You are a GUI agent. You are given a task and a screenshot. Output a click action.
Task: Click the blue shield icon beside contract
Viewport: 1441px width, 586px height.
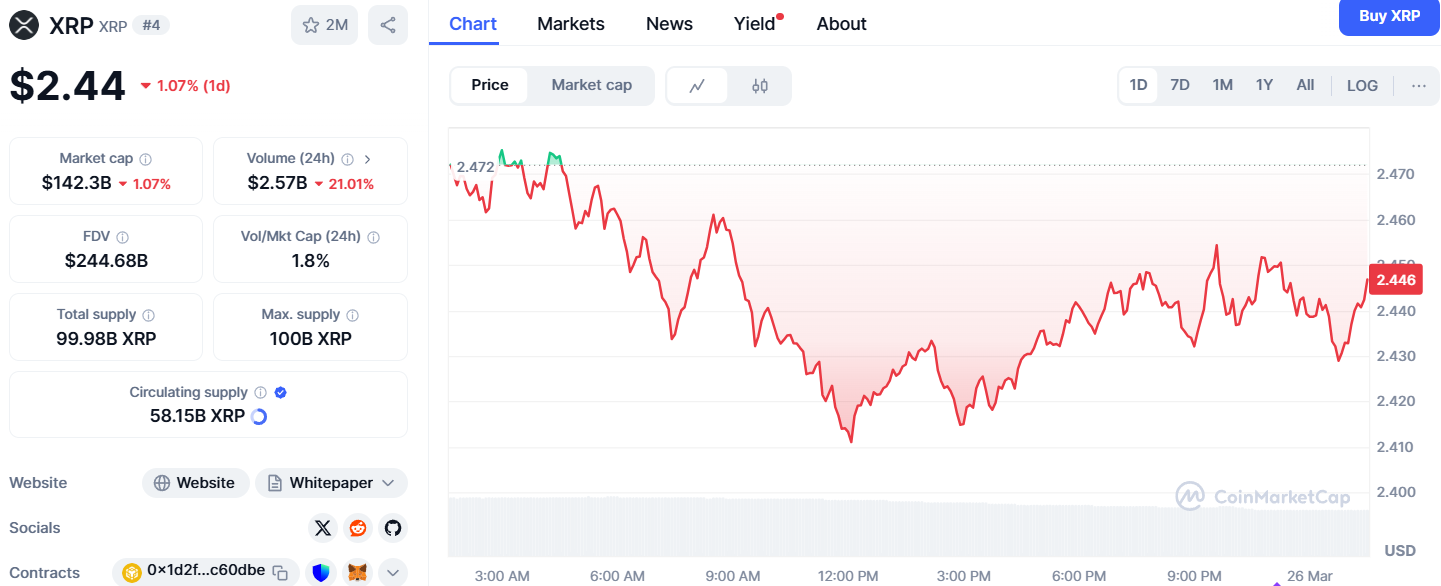pos(320,573)
